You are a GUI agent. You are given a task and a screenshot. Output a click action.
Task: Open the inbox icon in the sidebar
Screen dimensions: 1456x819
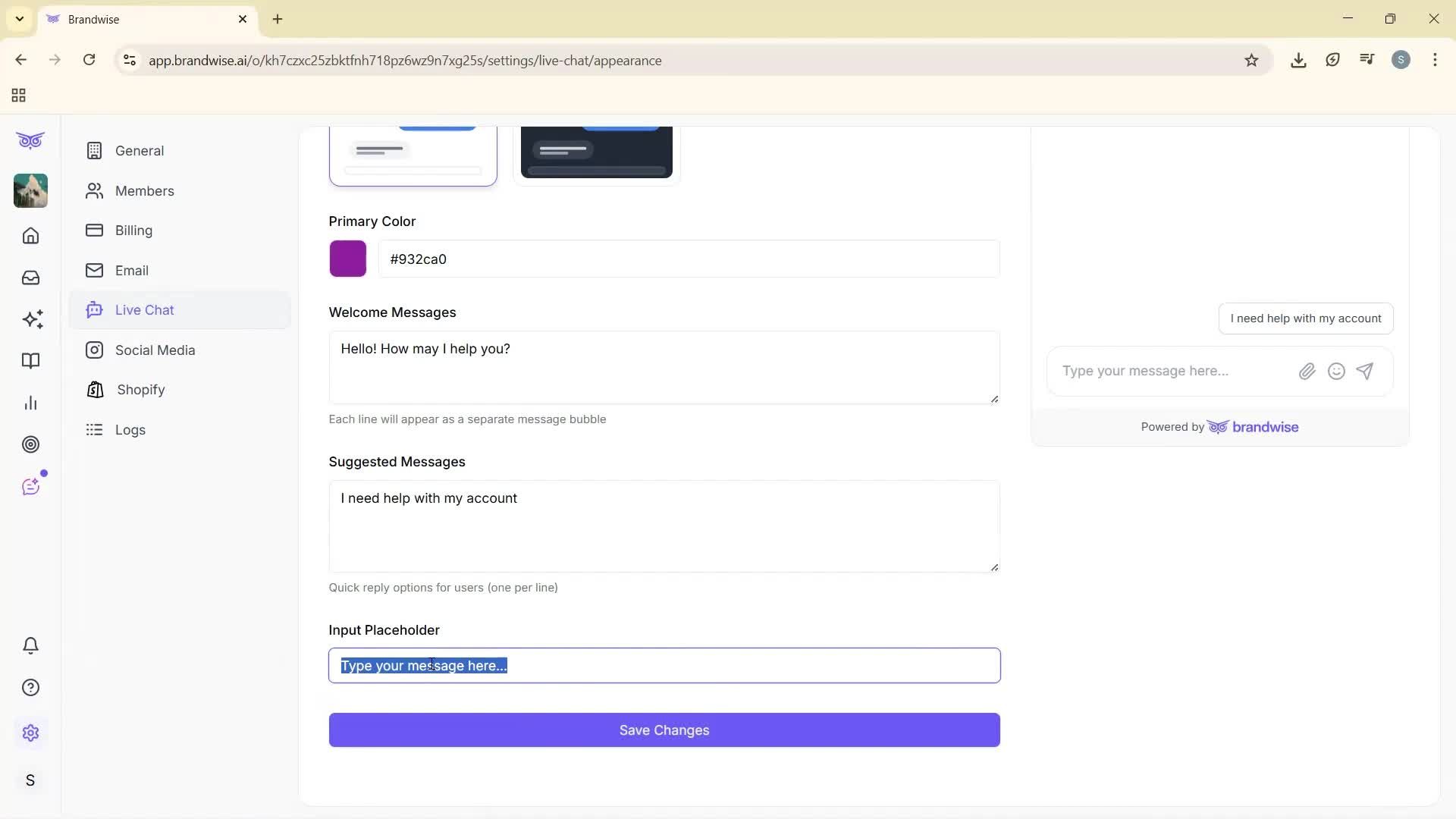click(30, 278)
